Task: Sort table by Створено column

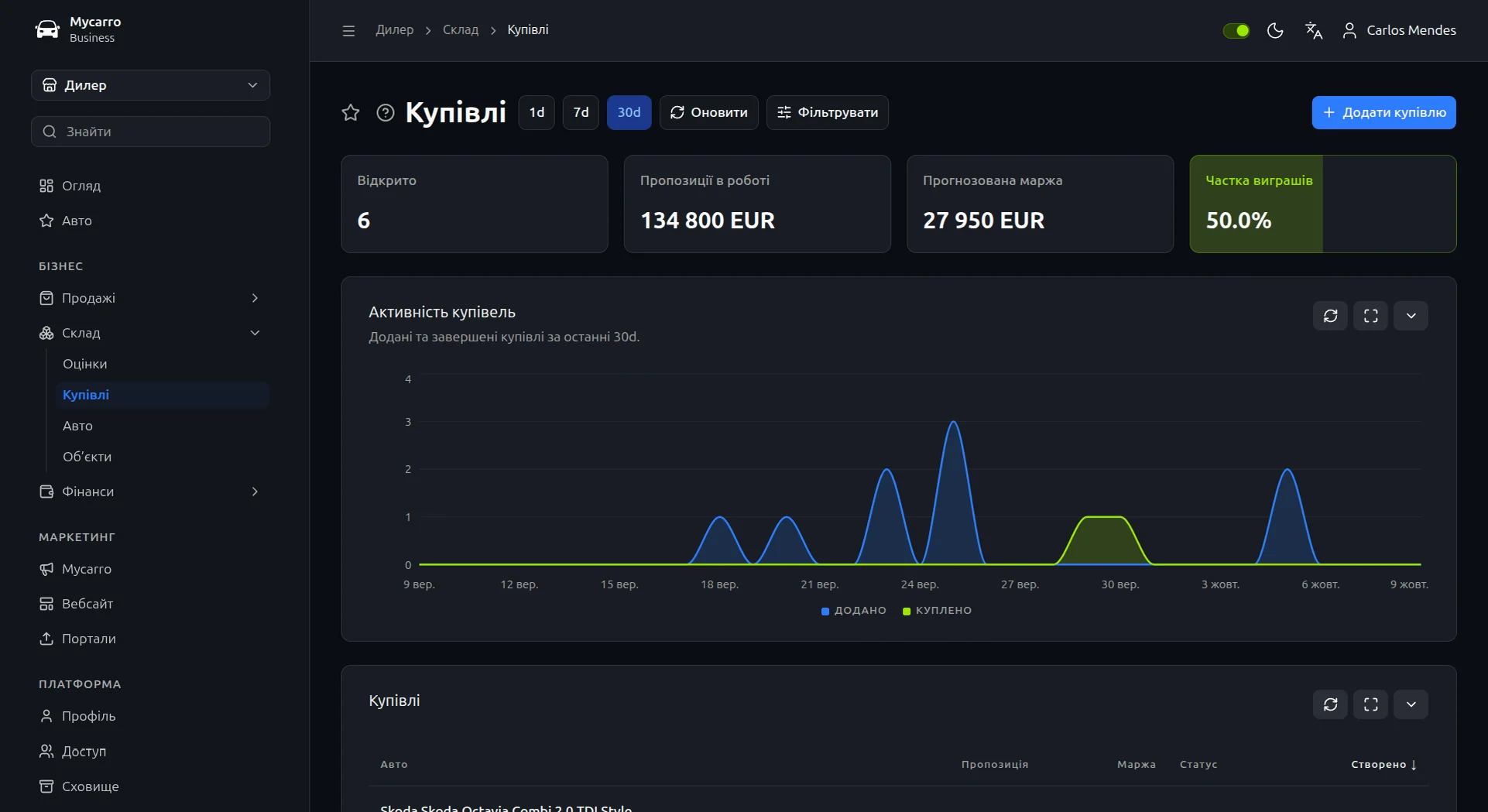Action: coord(1383,764)
